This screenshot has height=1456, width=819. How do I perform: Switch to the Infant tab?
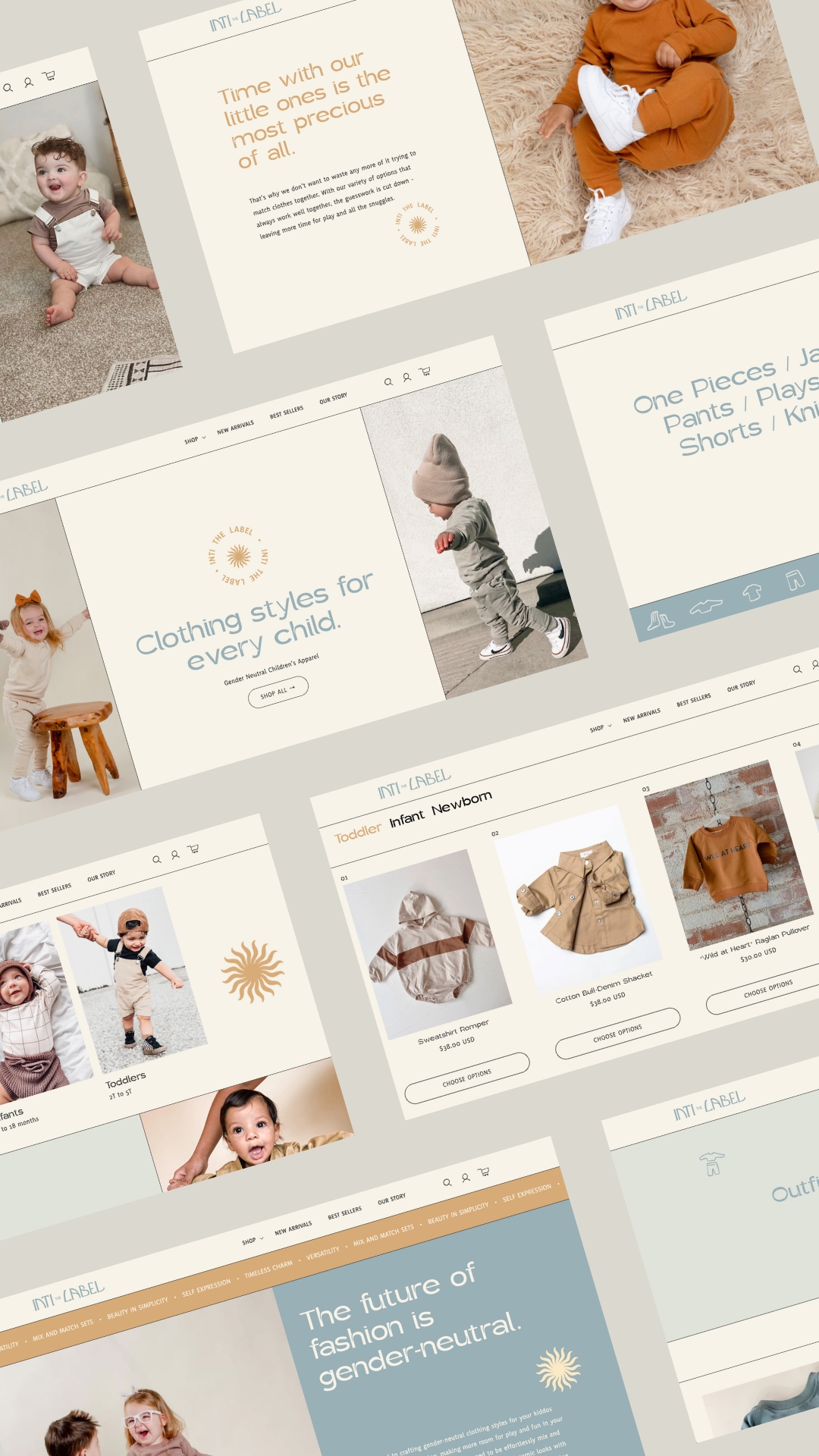tap(407, 819)
